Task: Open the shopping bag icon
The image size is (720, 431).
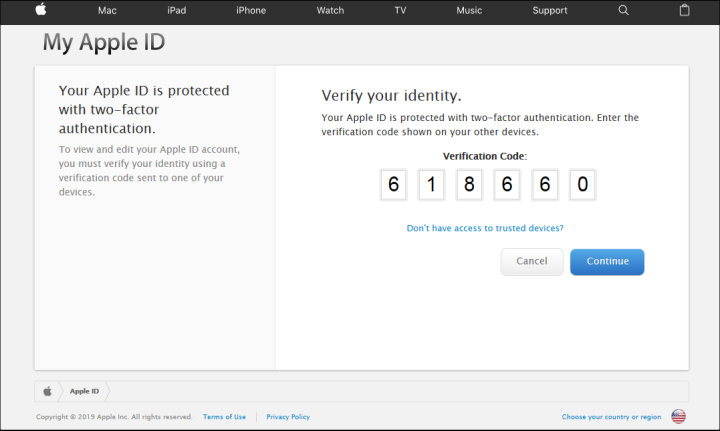Action: pyautogui.click(x=684, y=10)
